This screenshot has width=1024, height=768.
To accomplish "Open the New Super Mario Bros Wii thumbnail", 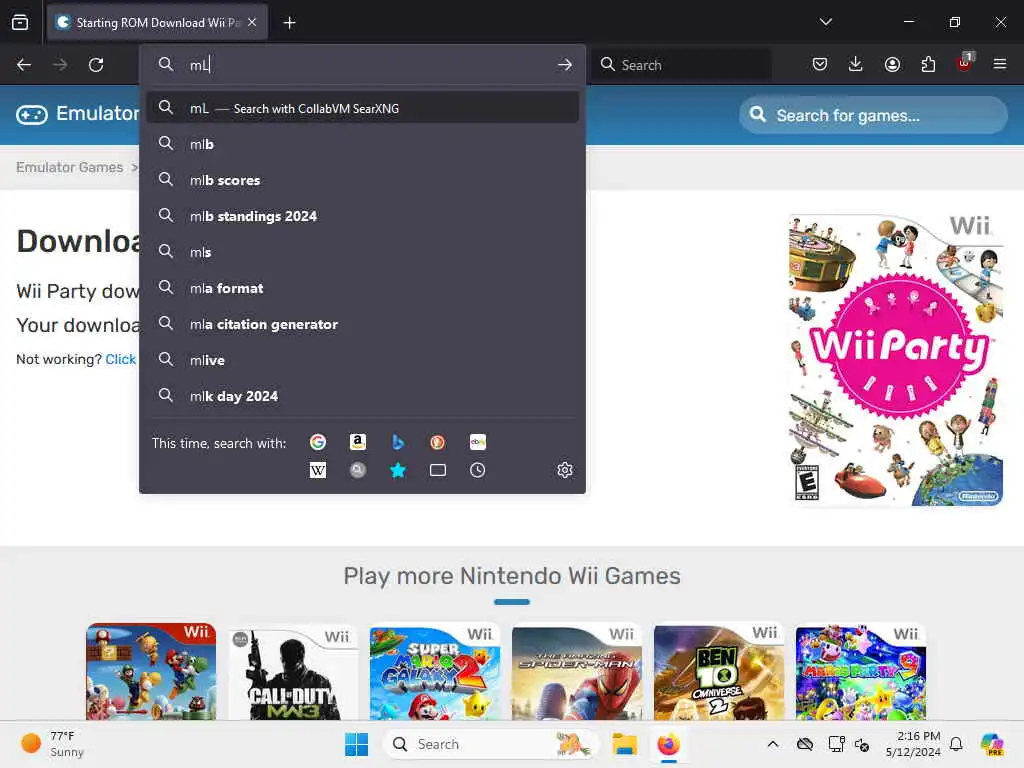I will coord(151,671).
